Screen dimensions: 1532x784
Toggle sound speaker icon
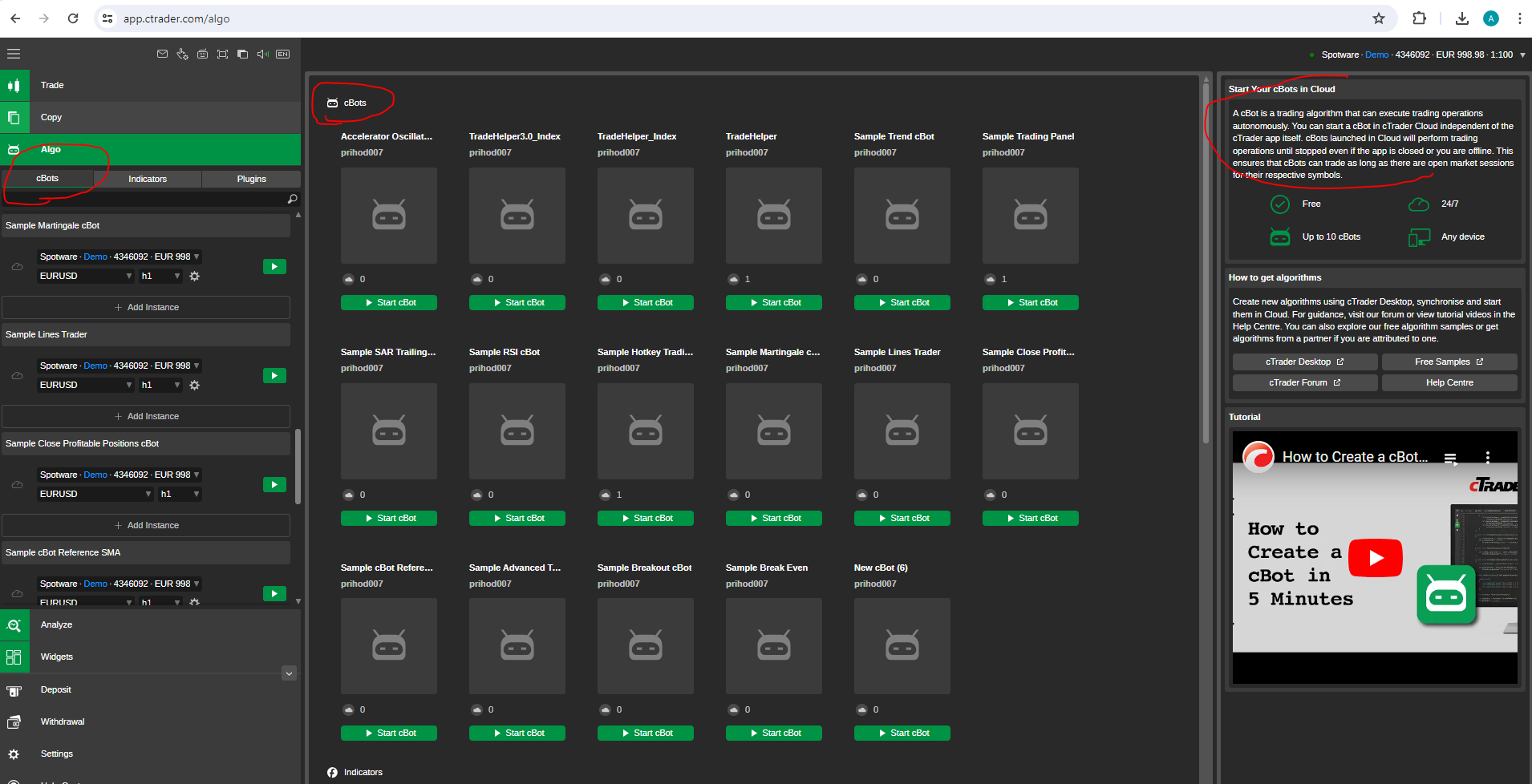[262, 54]
